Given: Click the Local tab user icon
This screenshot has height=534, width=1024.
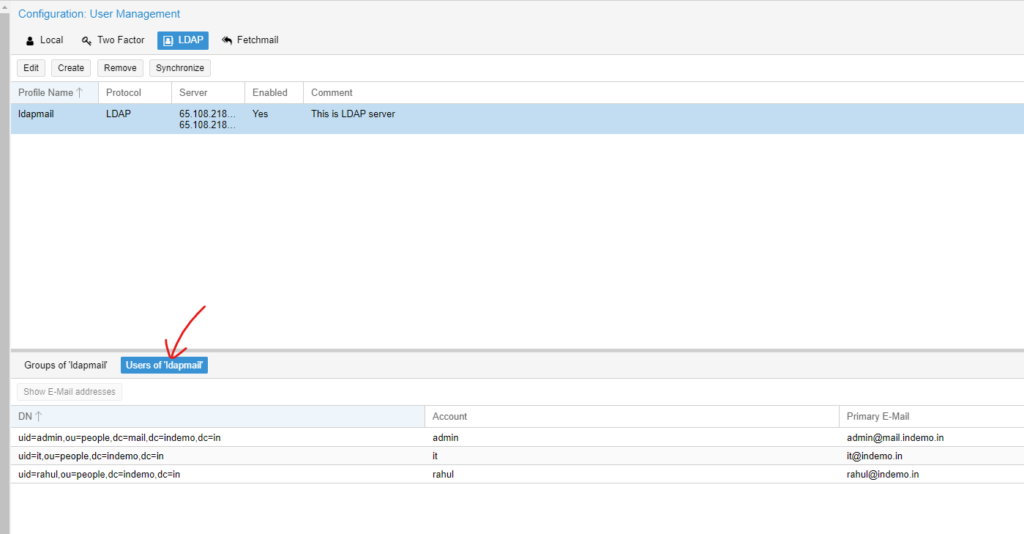Looking at the screenshot, I should [x=29, y=40].
